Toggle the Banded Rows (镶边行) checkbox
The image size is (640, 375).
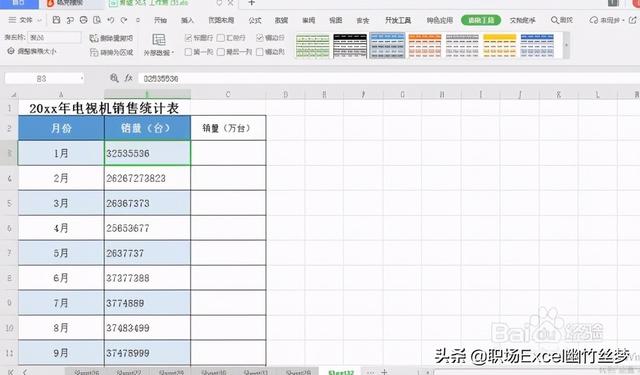pyautogui.click(x=260, y=38)
